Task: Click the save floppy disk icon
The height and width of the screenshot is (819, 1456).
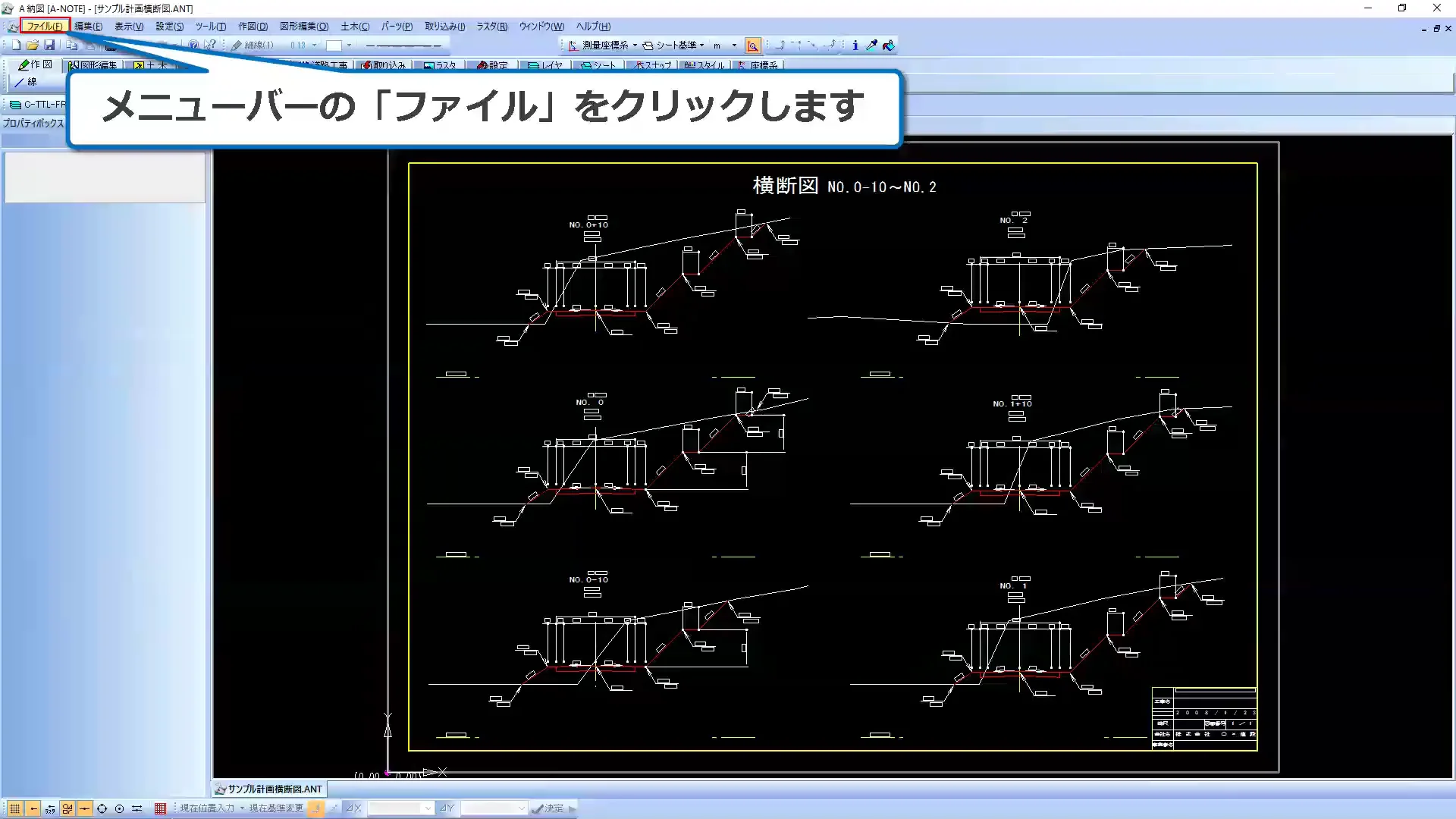Action: [49, 45]
